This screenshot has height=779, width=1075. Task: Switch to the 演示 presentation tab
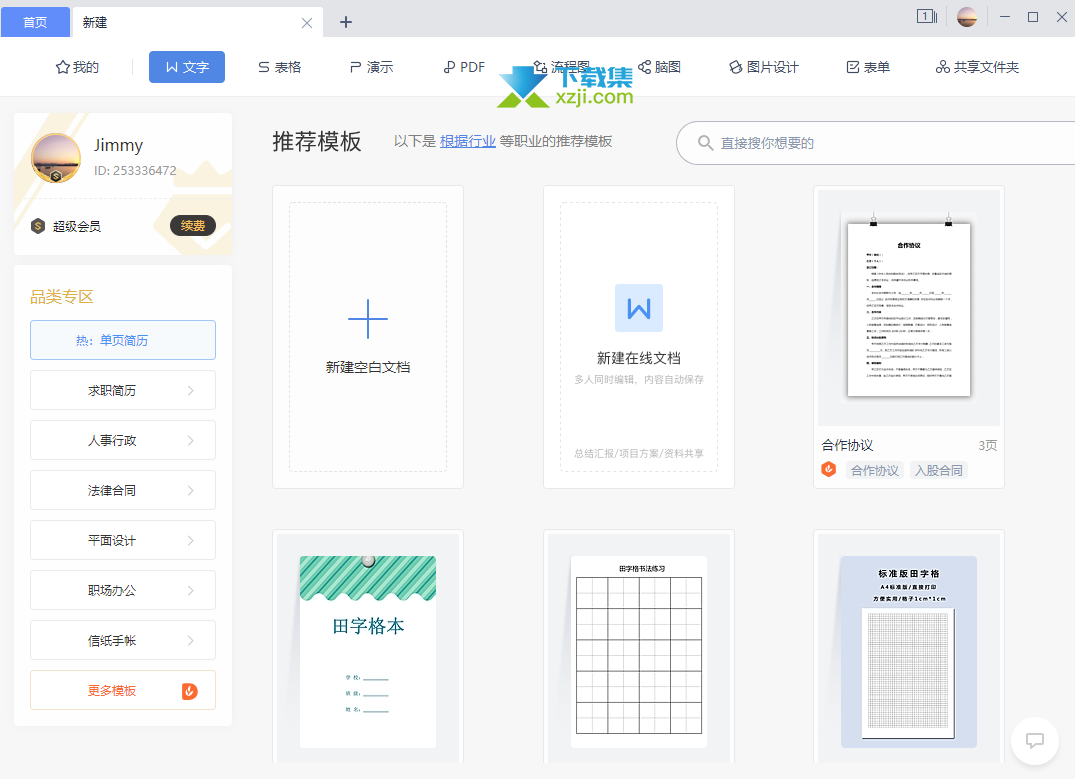[x=371, y=67]
